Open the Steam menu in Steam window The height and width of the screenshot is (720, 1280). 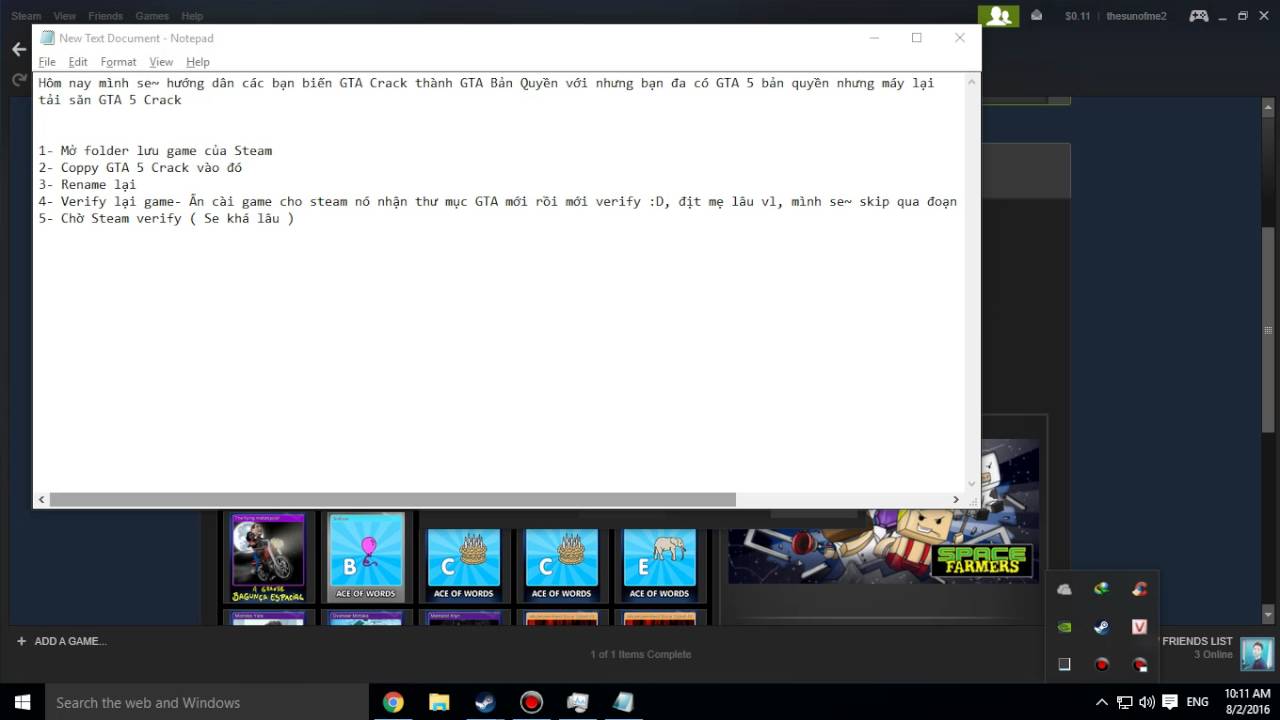[x=26, y=16]
